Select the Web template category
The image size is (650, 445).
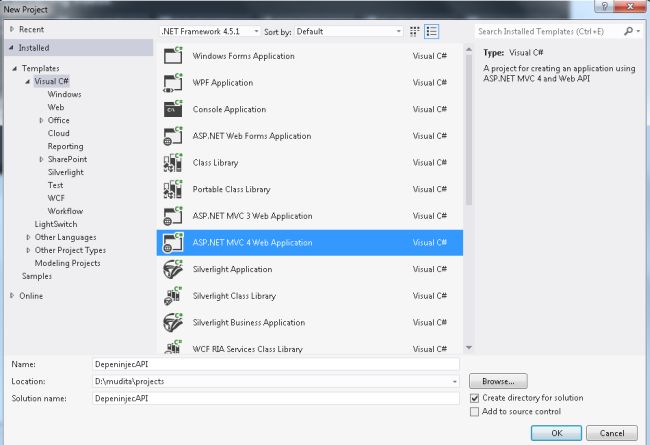point(56,107)
